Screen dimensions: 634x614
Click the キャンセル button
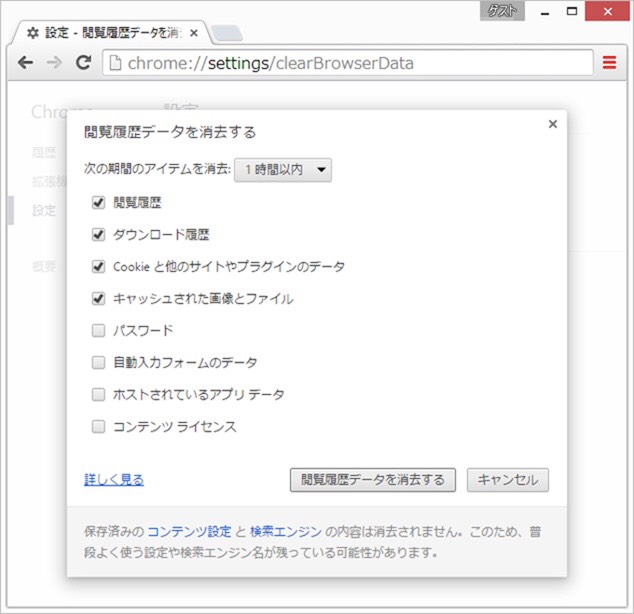(x=508, y=480)
